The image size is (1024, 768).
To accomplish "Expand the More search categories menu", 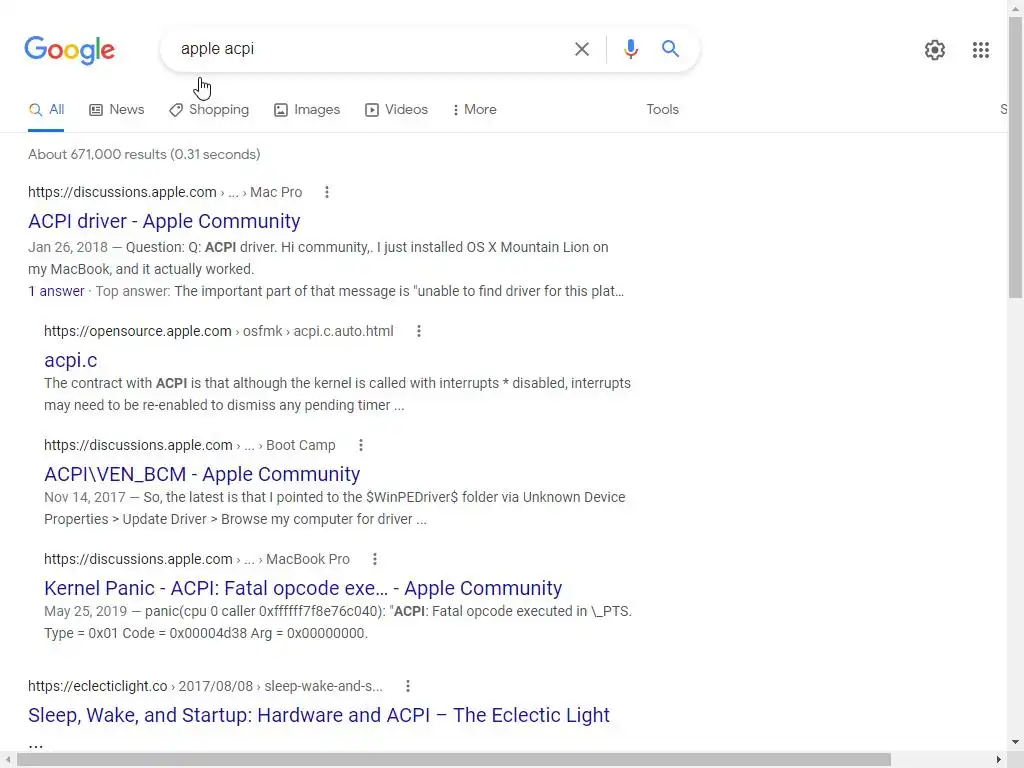I will point(475,110).
